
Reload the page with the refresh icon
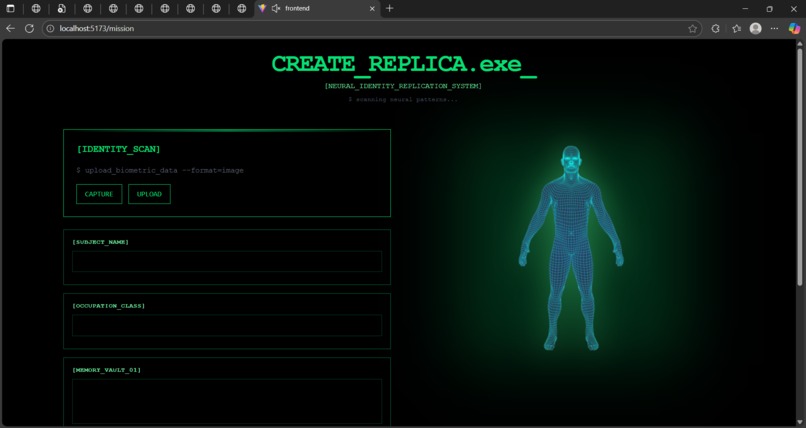29,29
